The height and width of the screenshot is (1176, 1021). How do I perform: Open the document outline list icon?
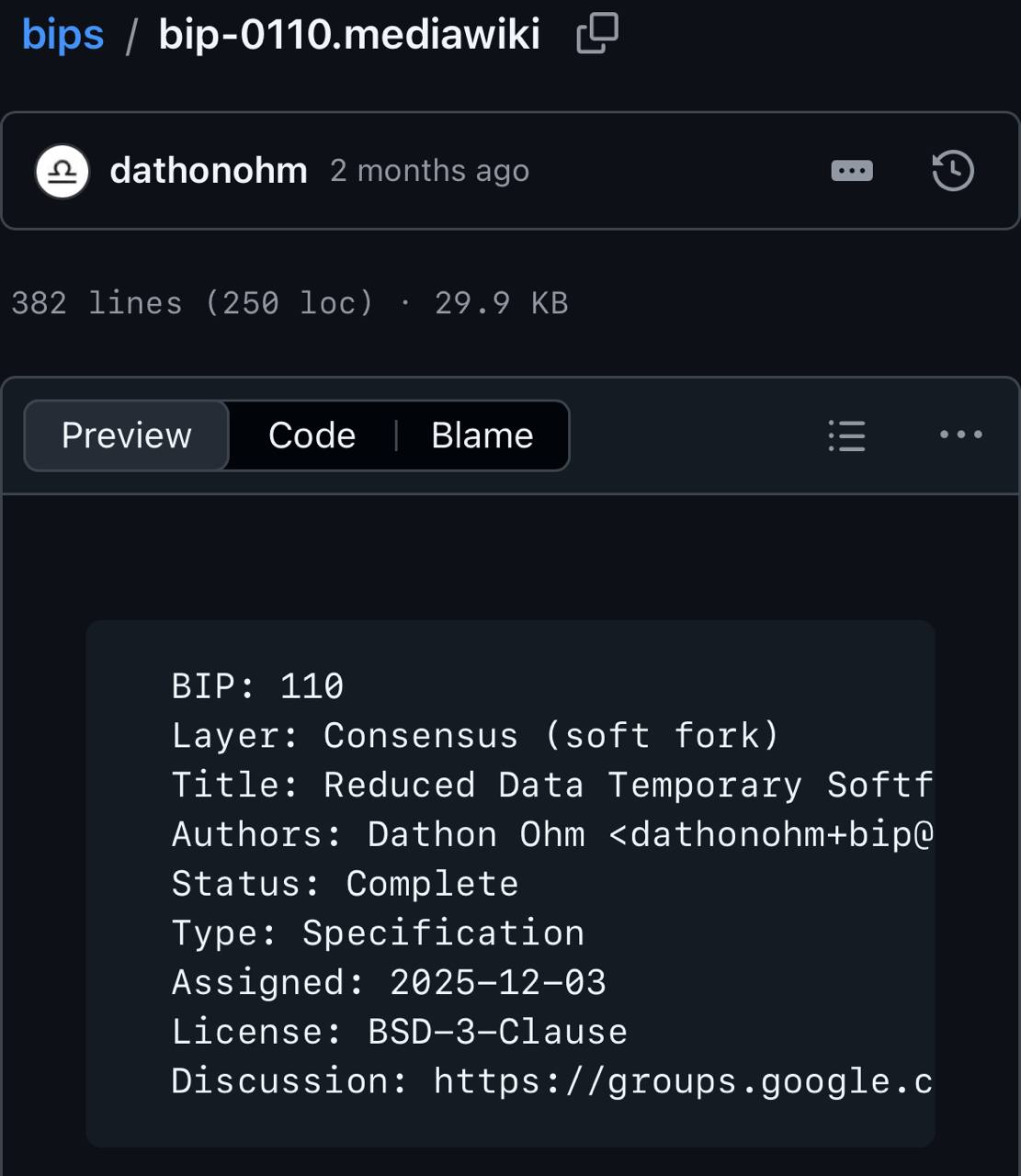(x=846, y=435)
